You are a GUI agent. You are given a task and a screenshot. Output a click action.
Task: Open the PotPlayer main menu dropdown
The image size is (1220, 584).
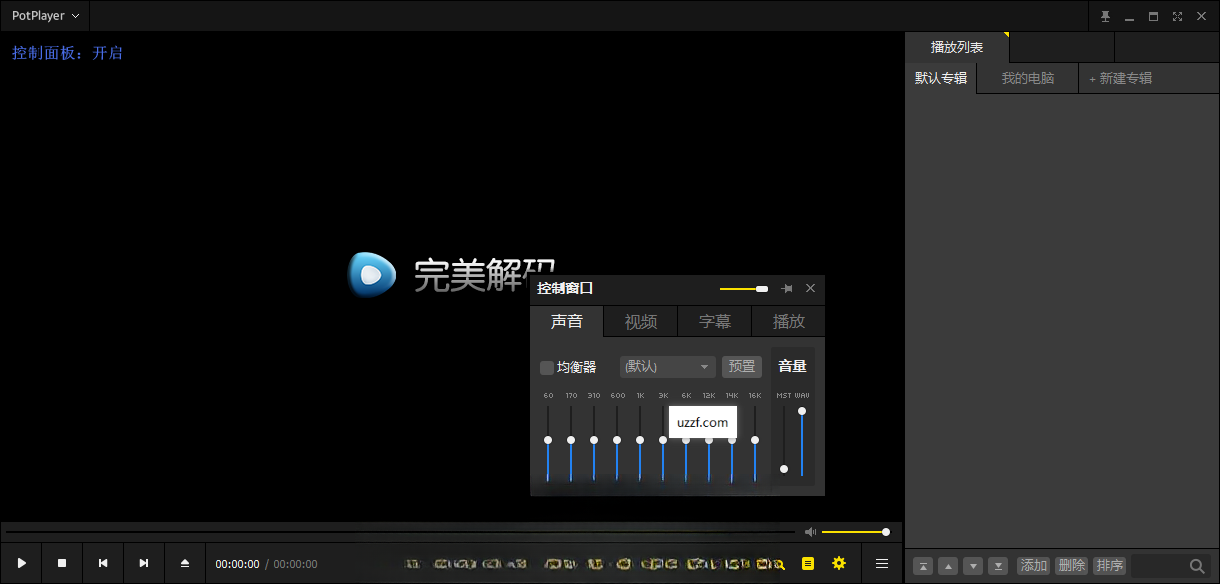[x=45, y=16]
